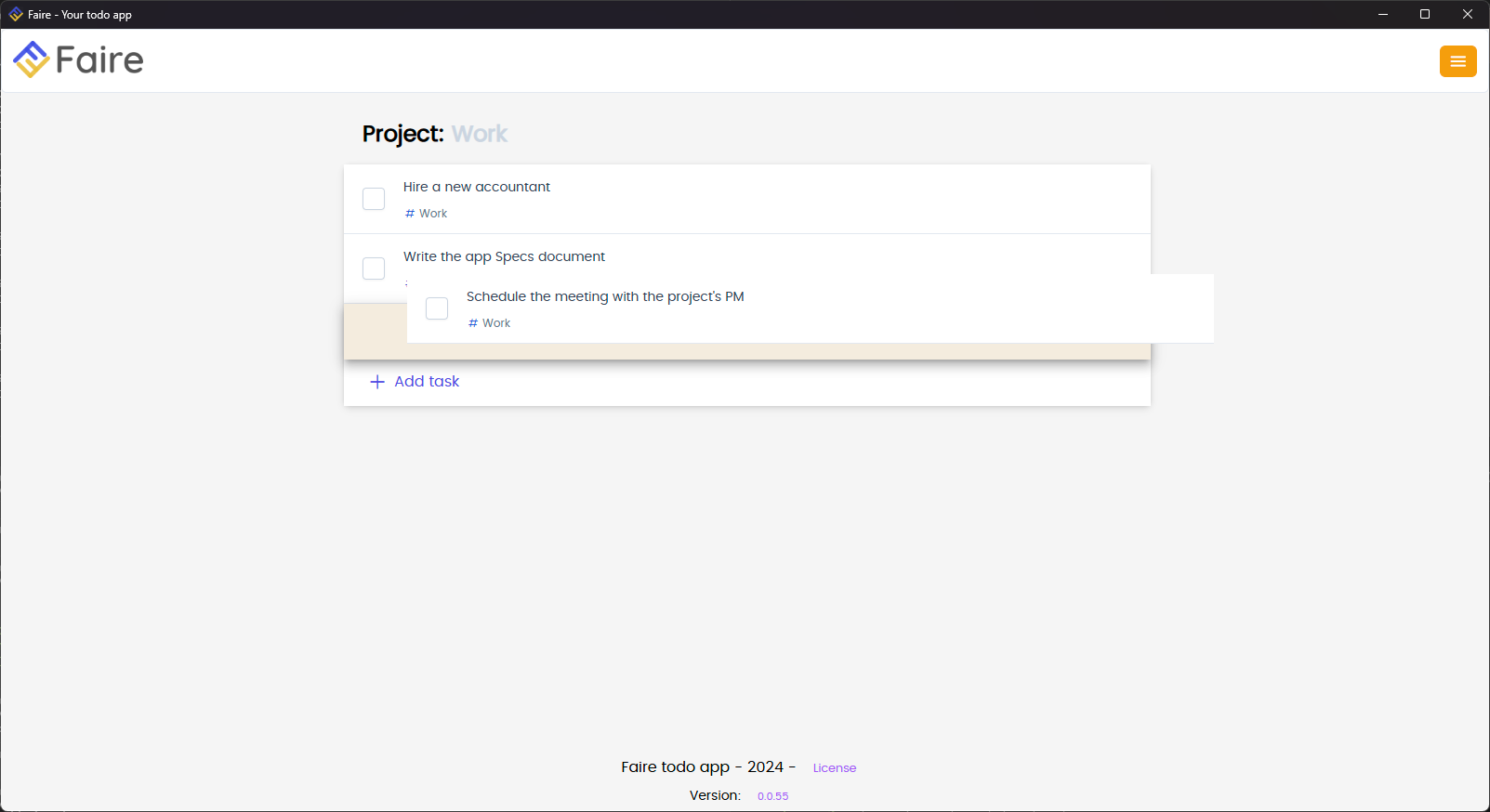Screen dimensions: 1490x812
Task: Click the Work tag under 'Schedule the meeting'
Action: (x=490, y=323)
